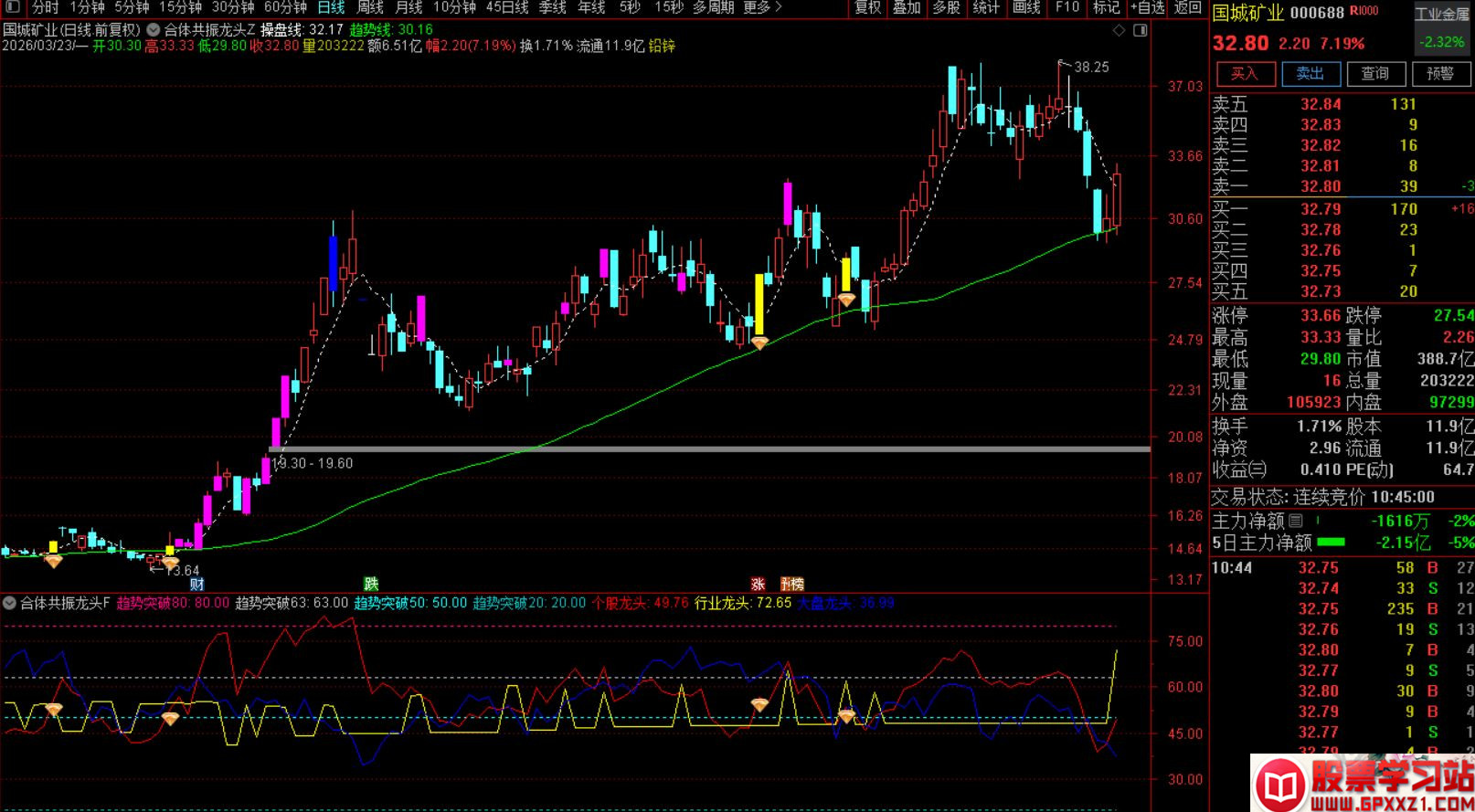Click the list icon beside 主力净额
The width and height of the screenshot is (1475, 812).
[1296, 521]
